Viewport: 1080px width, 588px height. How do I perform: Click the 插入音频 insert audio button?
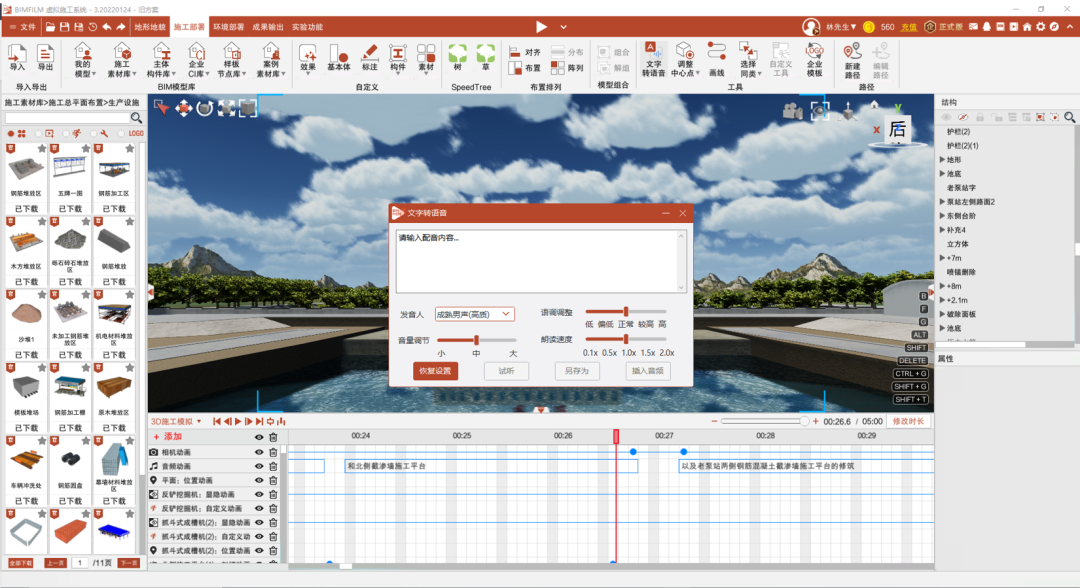pos(647,371)
